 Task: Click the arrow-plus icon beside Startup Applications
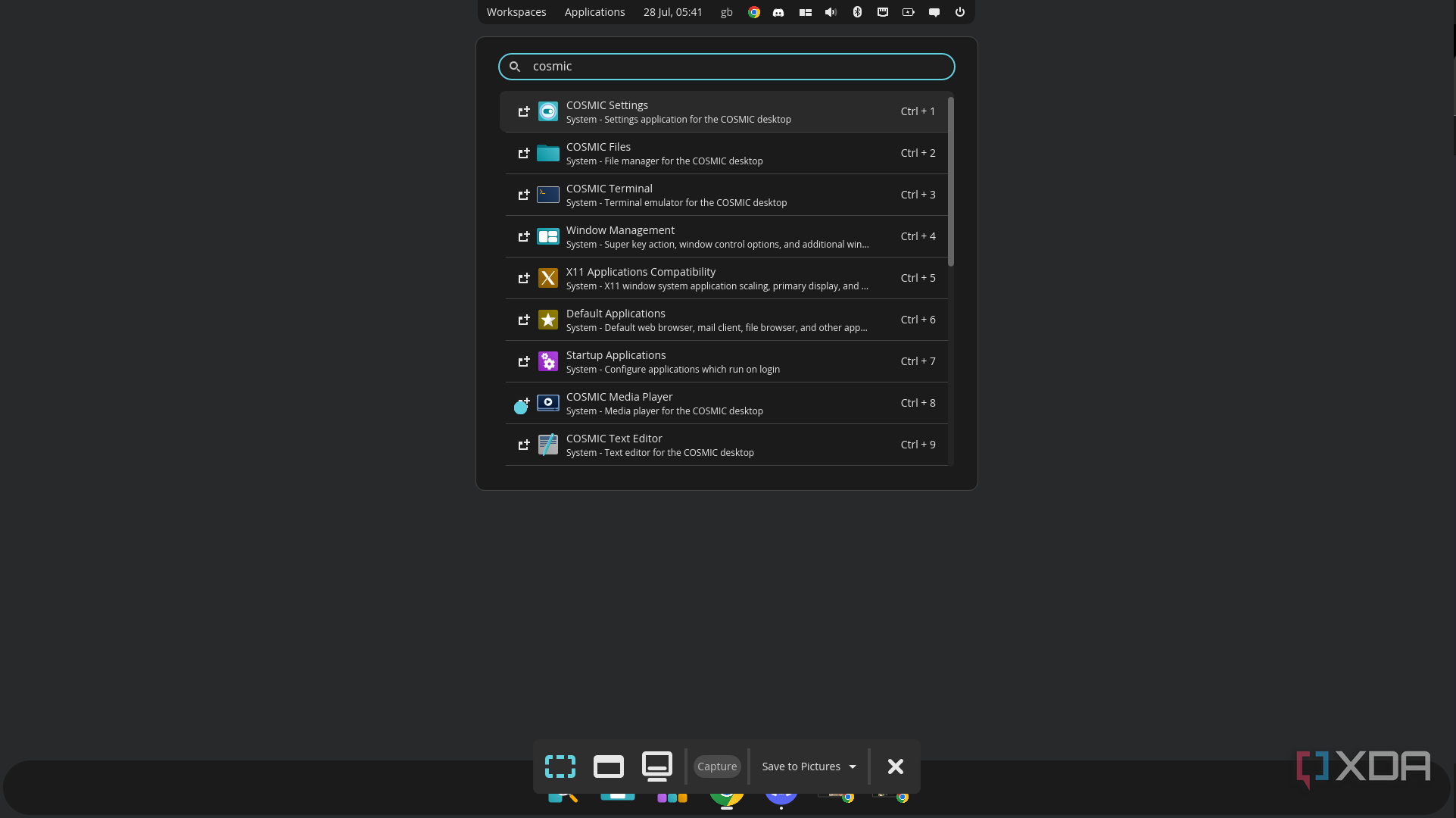tap(523, 361)
